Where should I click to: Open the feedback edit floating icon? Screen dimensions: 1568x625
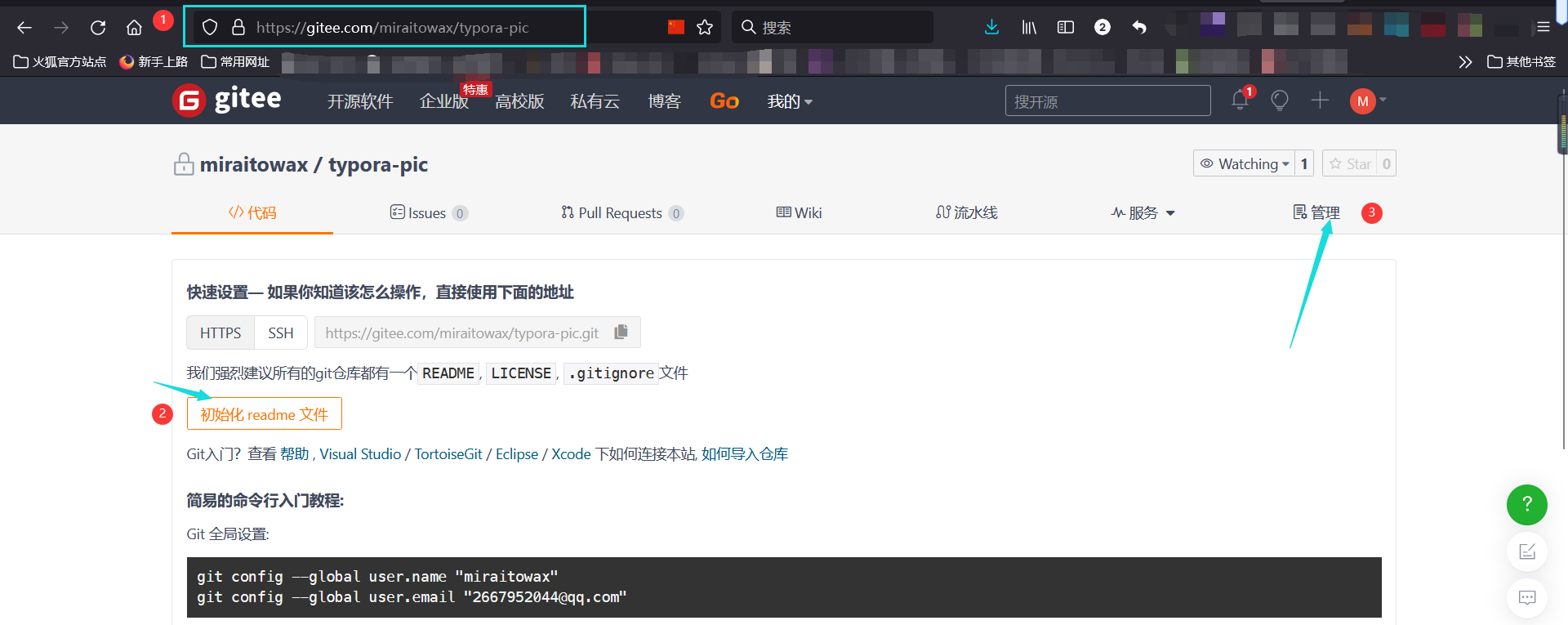click(1527, 551)
